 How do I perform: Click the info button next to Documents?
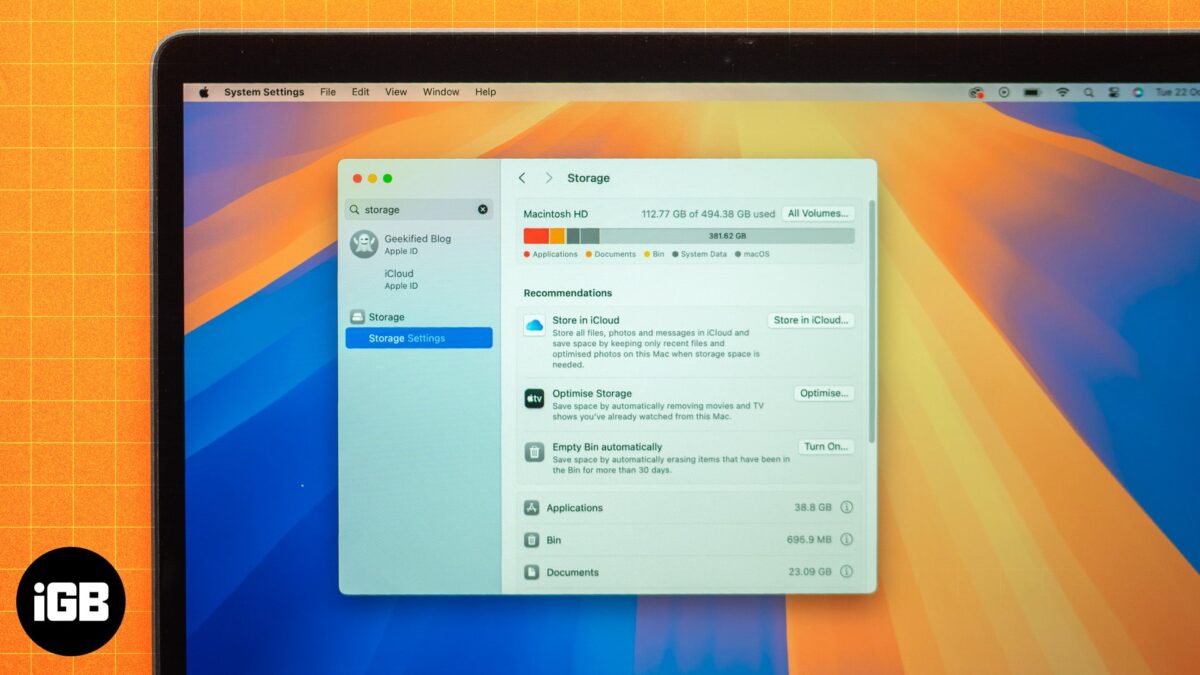point(846,571)
